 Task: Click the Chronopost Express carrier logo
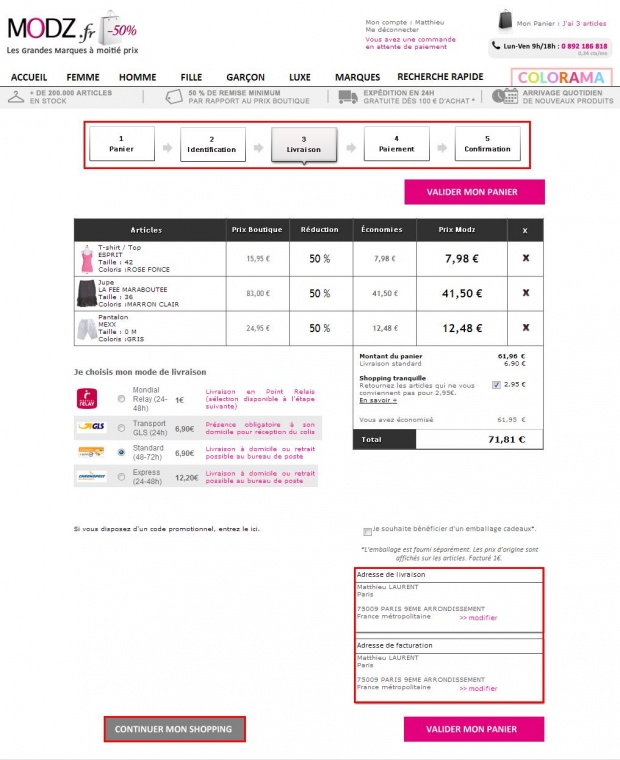coord(91,477)
